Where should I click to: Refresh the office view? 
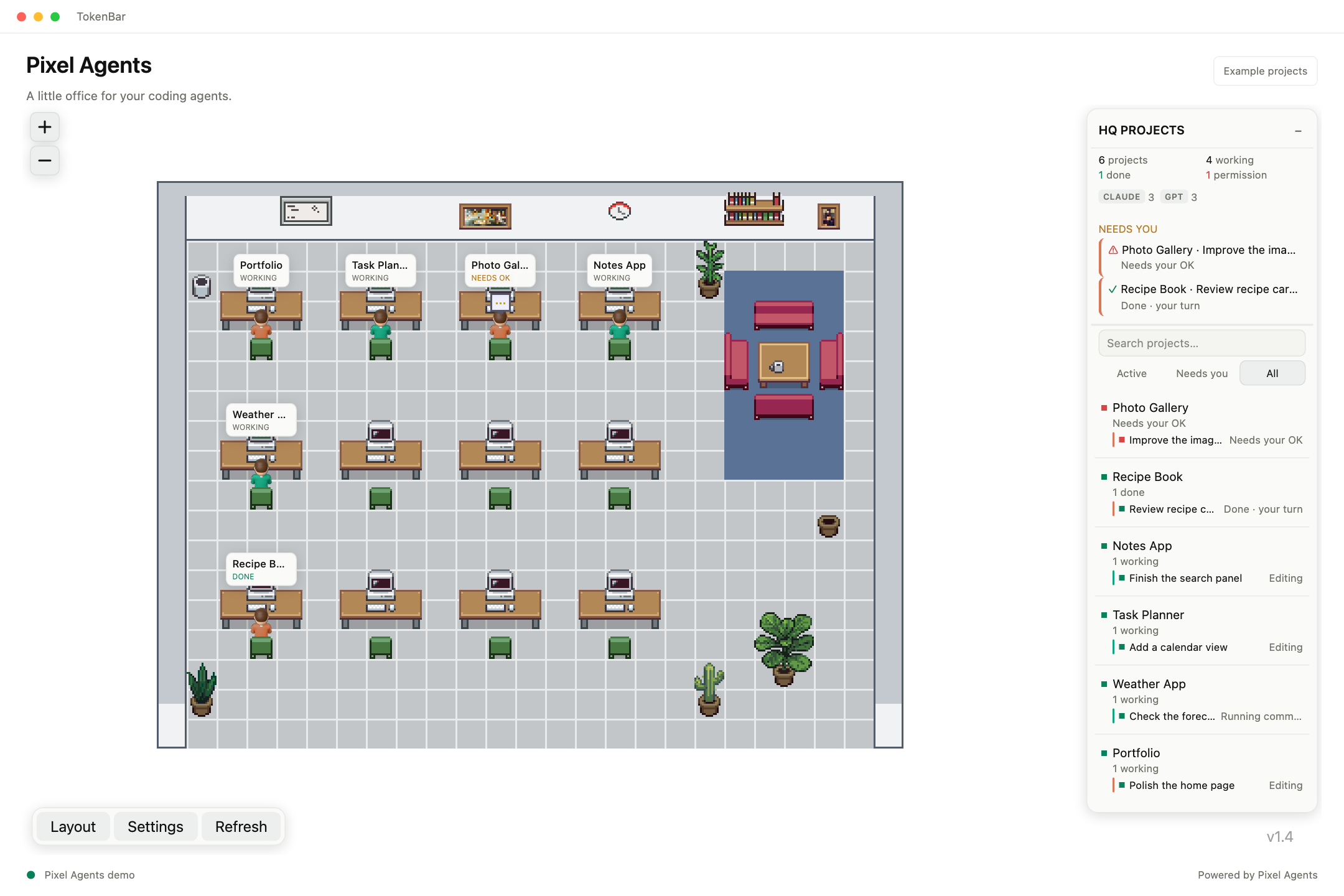point(241,827)
